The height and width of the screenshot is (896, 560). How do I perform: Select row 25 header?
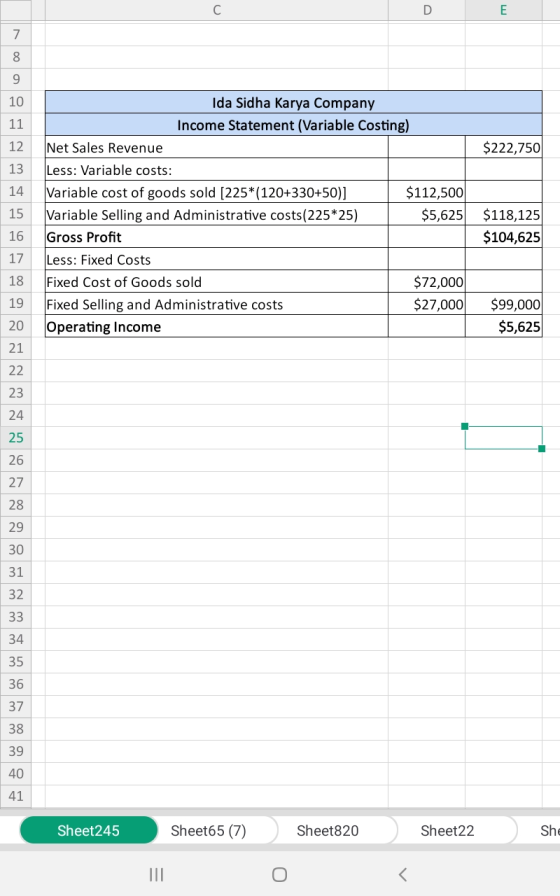click(x=16, y=438)
